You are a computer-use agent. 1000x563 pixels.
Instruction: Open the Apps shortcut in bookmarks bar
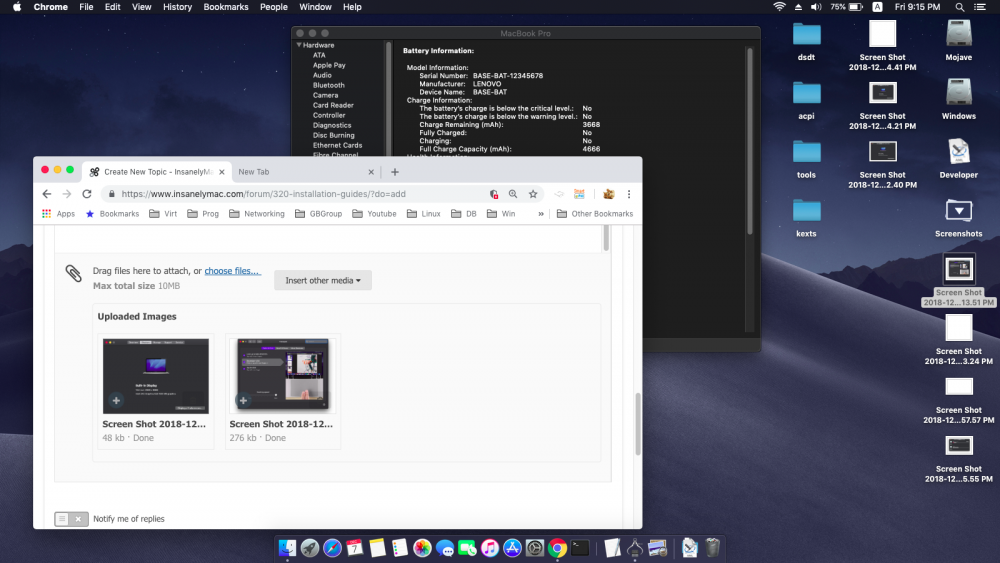(59, 214)
